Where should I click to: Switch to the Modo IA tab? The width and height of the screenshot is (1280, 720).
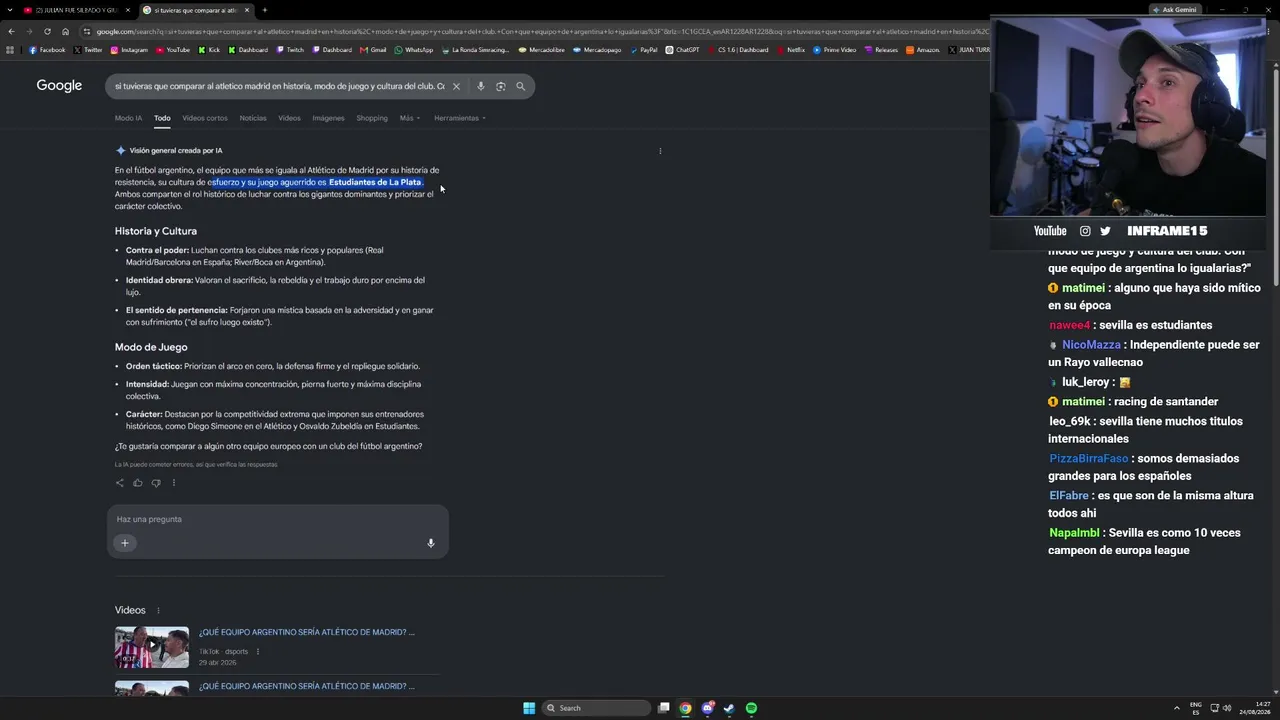pos(128,118)
